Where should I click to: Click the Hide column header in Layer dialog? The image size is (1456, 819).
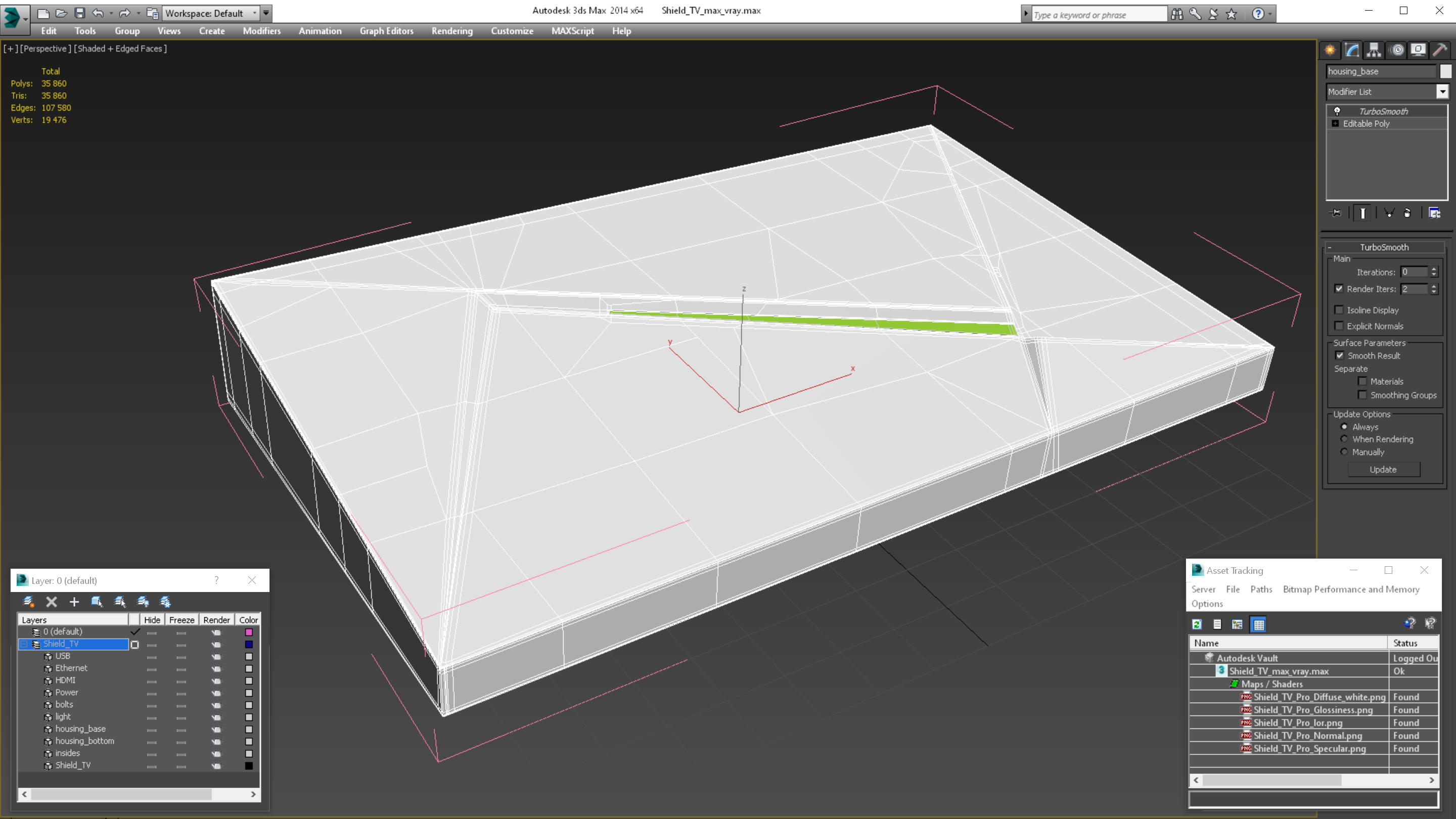coord(152,619)
